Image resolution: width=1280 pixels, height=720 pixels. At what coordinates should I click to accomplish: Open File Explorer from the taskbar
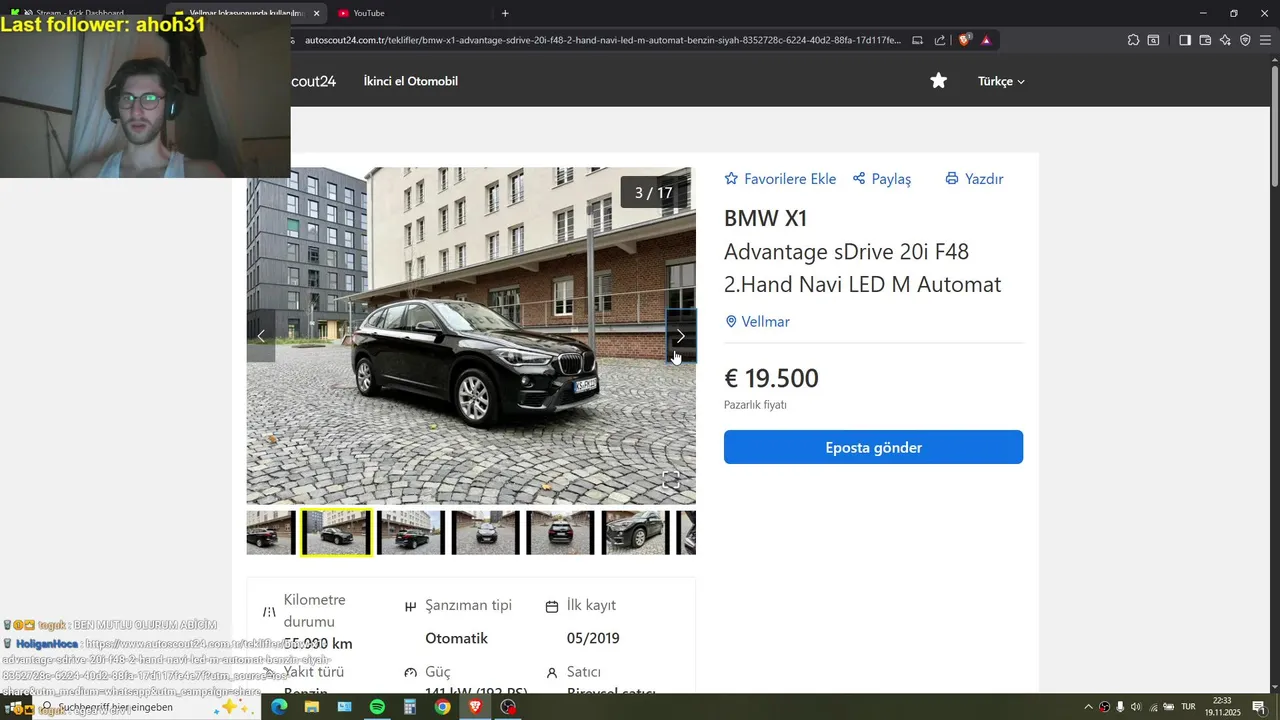pyautogui.click(x=312, y=707)
